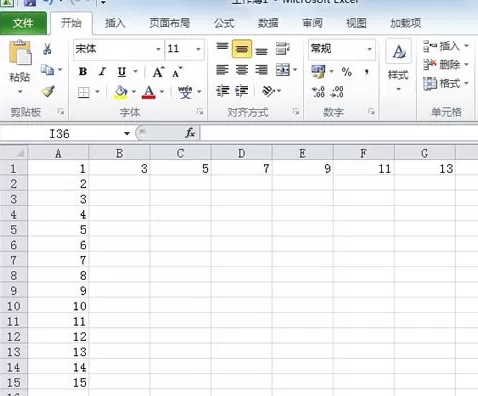Open the 文件 File tab
This screenshot has width=478, height=396.
point(23,23)
